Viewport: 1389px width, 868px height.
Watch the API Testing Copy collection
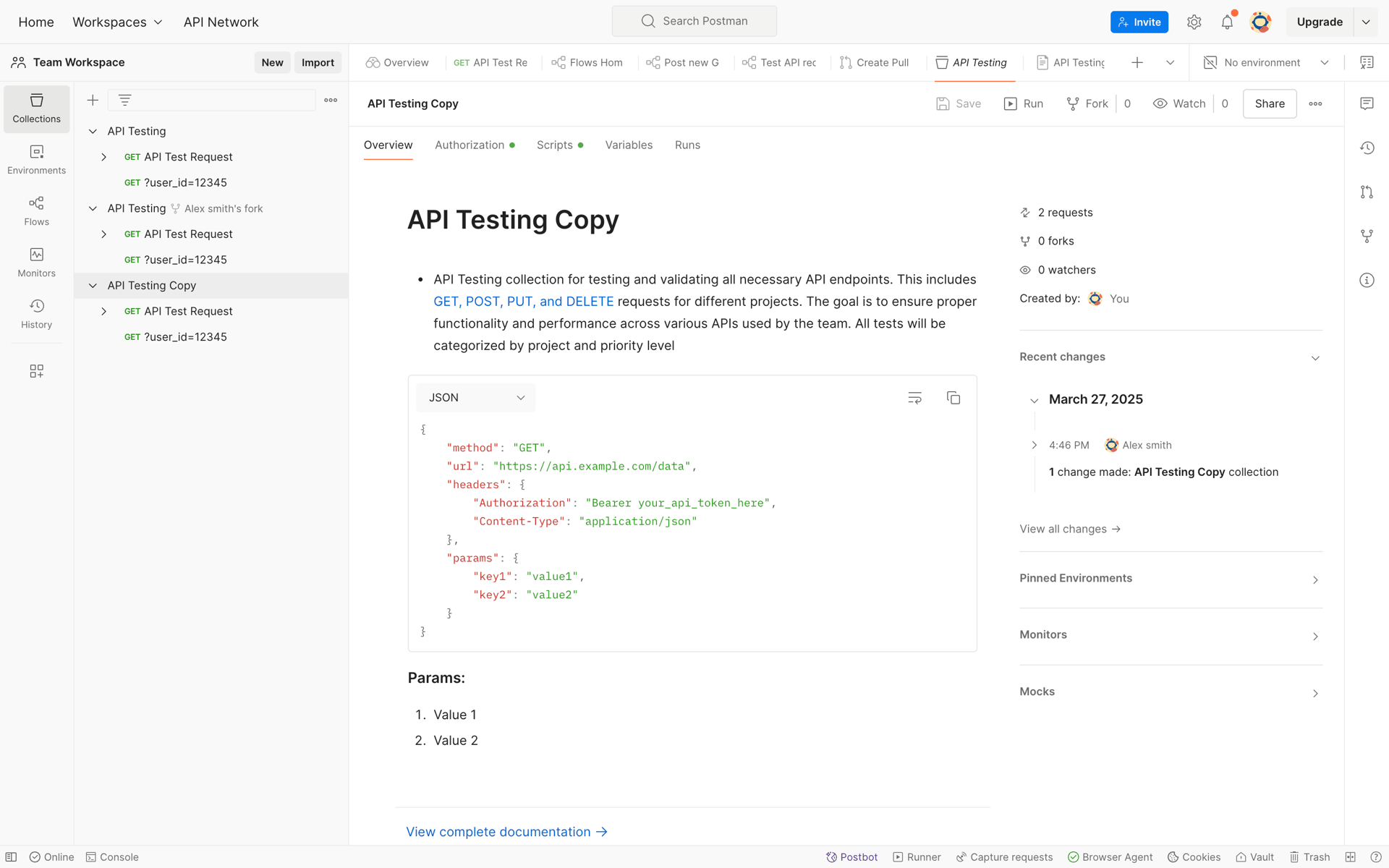[1179, 104]
